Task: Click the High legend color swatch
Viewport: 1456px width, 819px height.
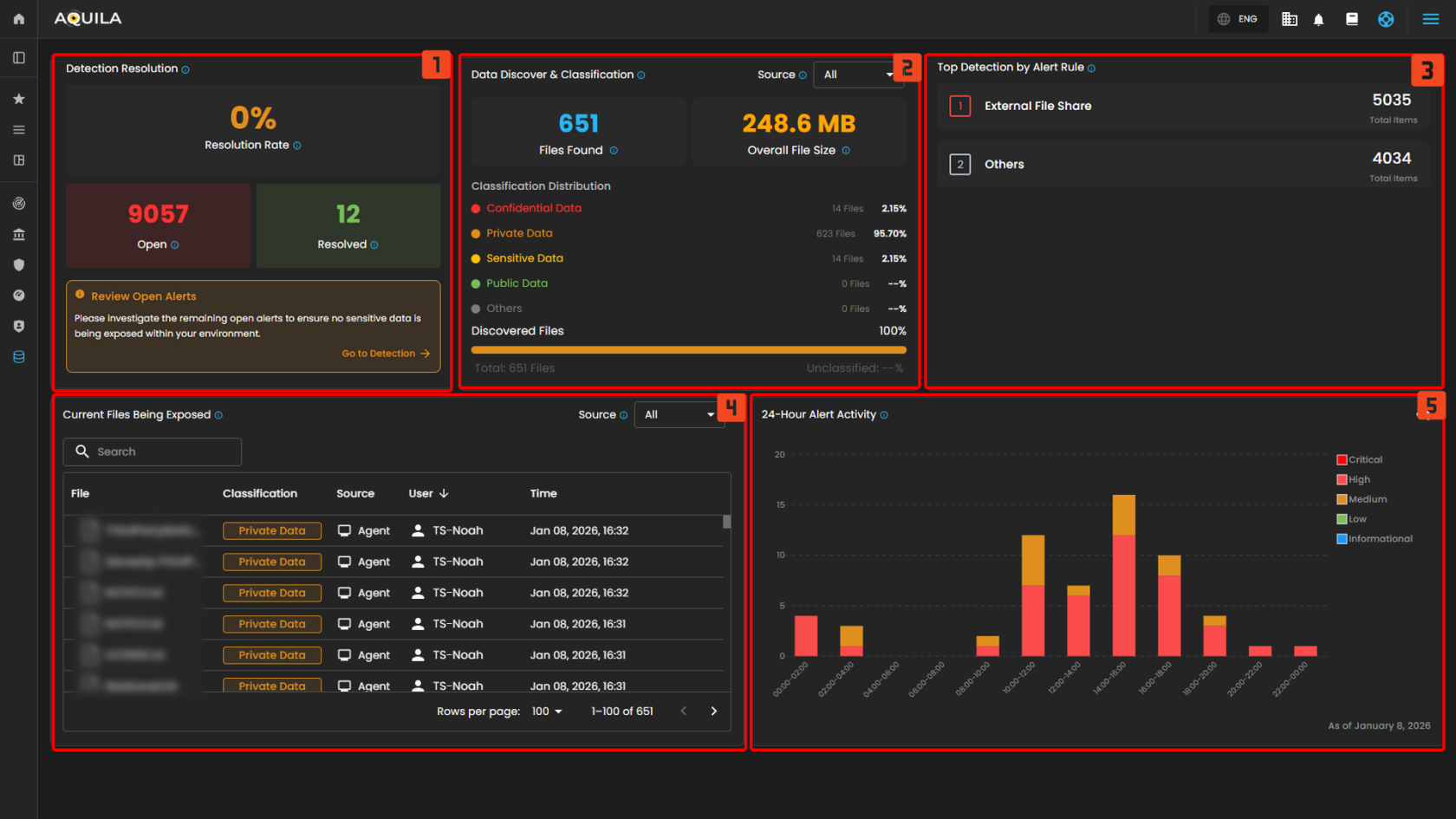Action: click(1342, 480)
